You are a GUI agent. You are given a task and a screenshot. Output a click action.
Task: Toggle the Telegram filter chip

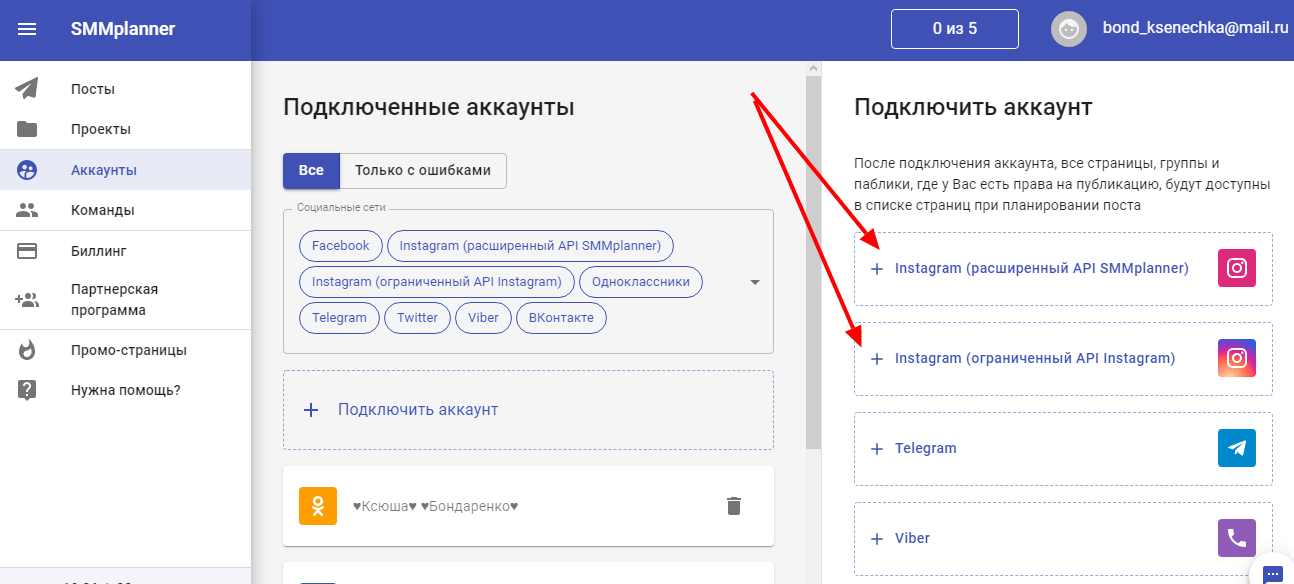click(x=339, y=318)
